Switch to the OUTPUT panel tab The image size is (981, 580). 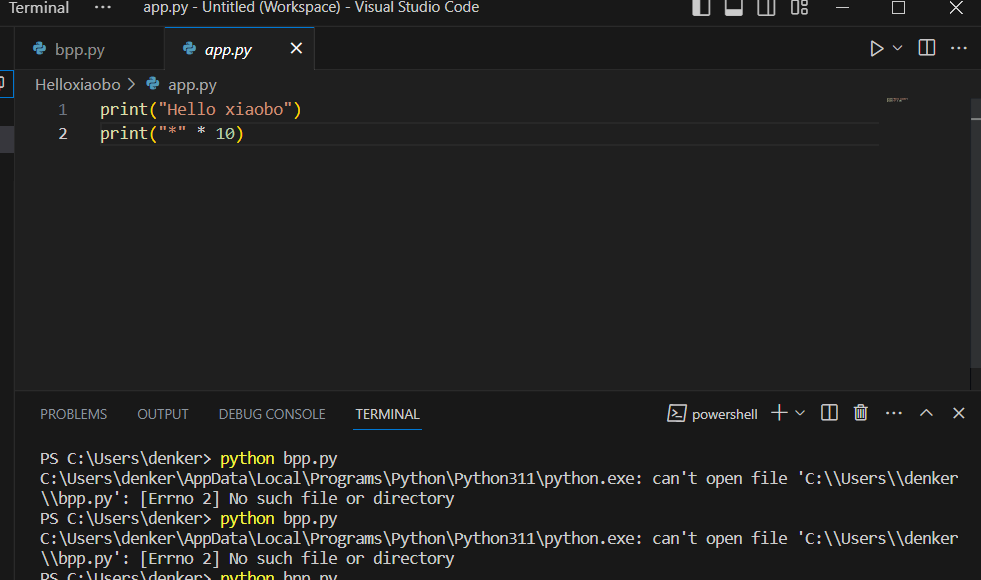[x=163, y=414]
